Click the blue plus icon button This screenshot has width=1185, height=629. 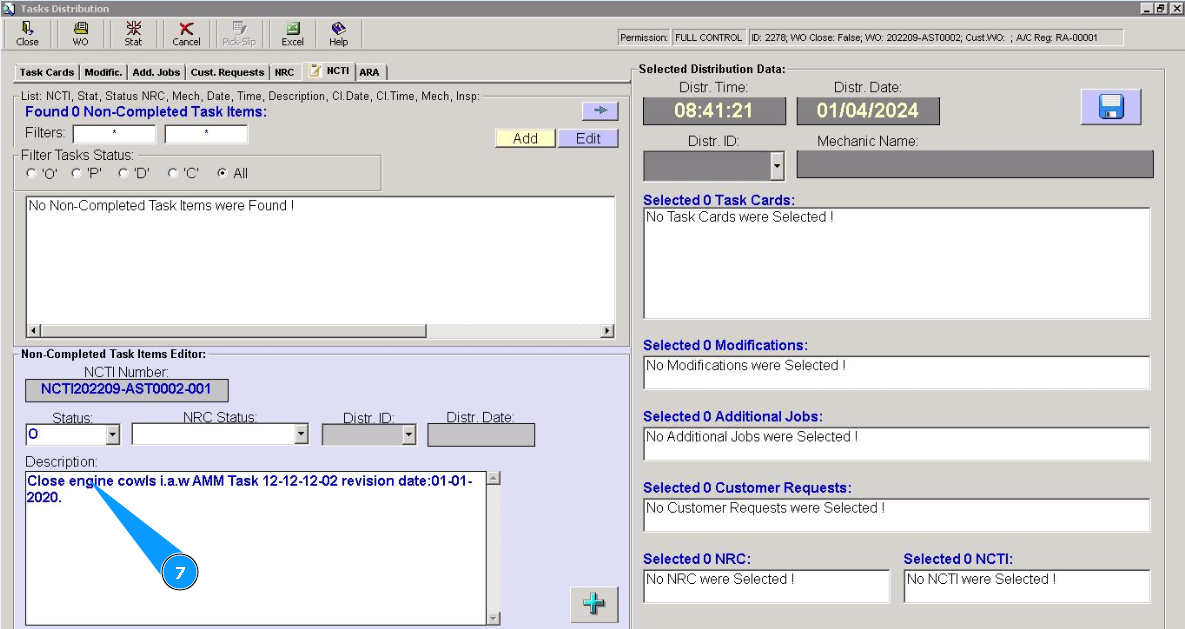[x=594, y=604]
